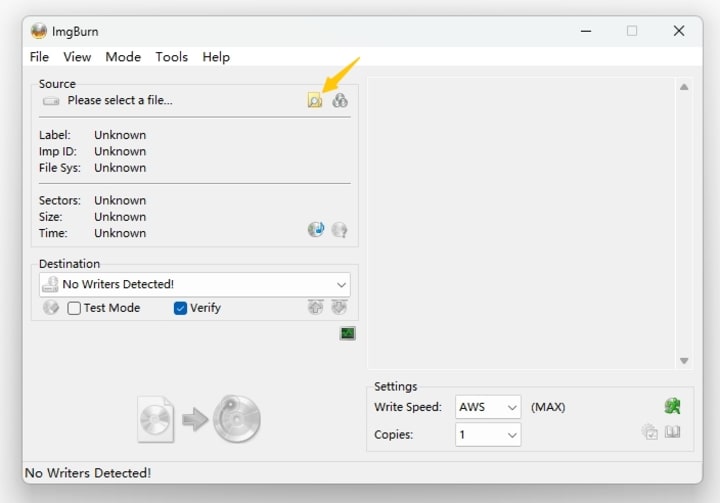Open the Copies count dropdown
This screenshot has width=720, height=503.
pos(488,435)
